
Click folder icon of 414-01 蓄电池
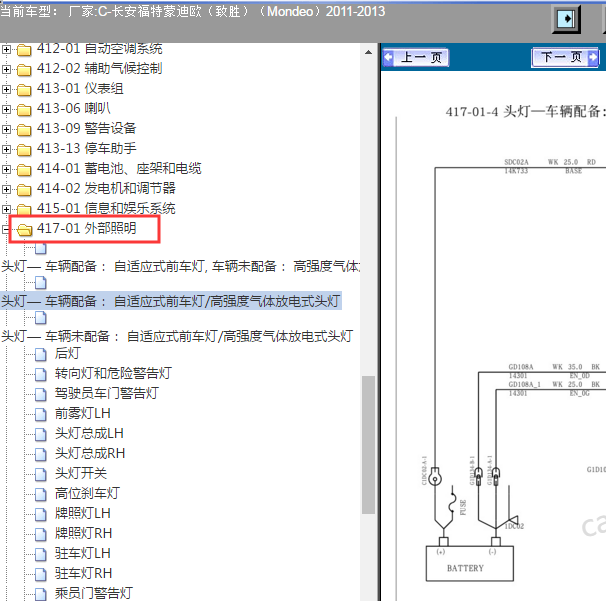(24, 170)
